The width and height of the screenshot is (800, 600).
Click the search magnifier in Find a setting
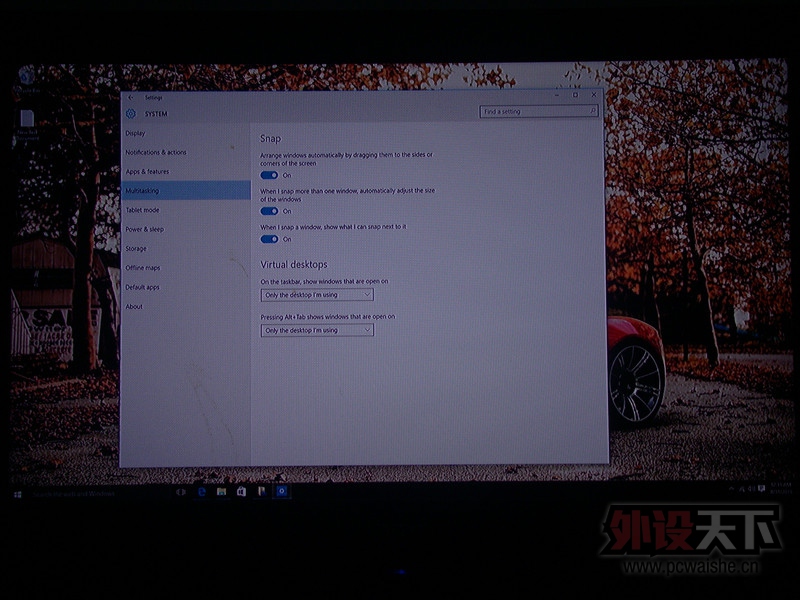[x=592, y=111]
